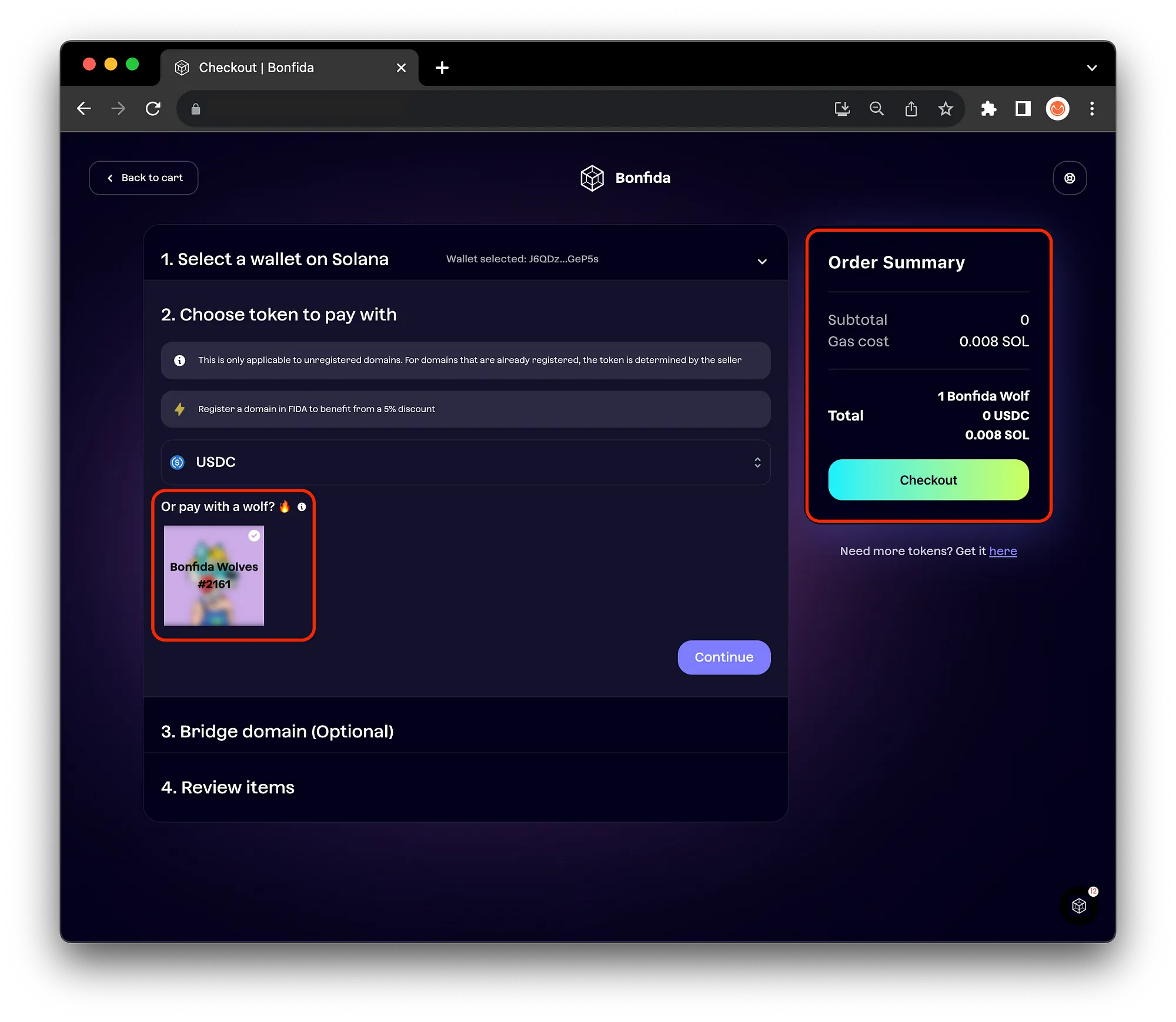Reload the page
This screenshot has height=1022, width=1176.
[x=153, y=109]
